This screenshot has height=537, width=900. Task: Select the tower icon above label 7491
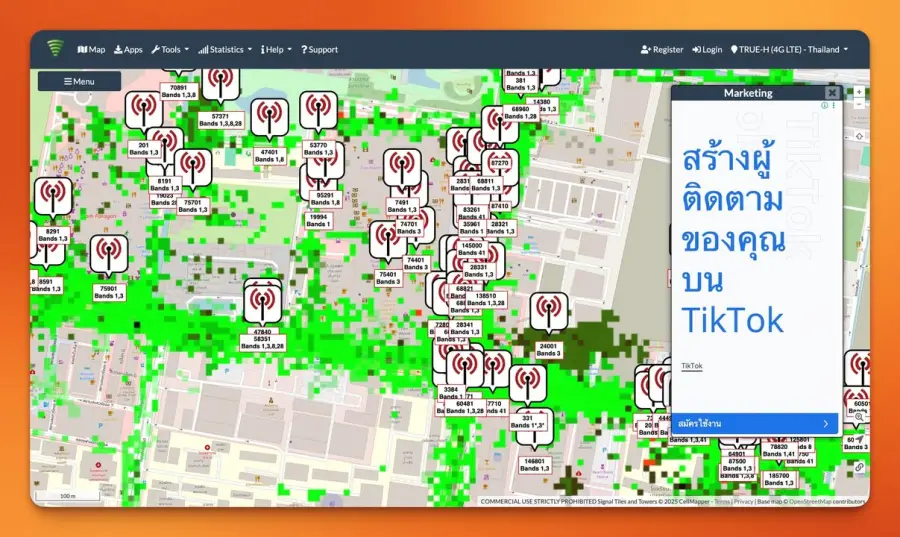click(x=402, y=168)
